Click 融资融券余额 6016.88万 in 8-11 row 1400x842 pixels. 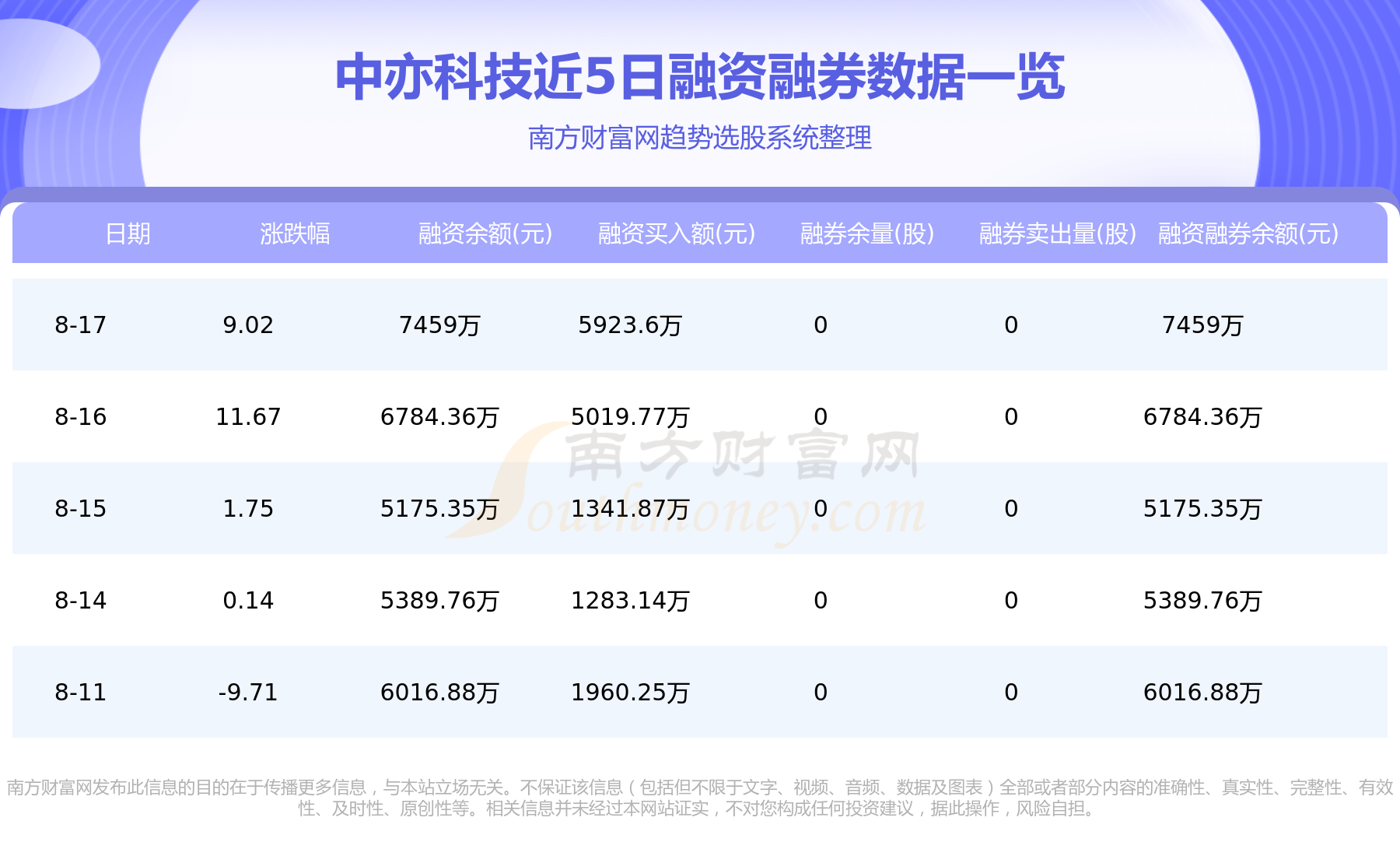tap(1202, 692)
